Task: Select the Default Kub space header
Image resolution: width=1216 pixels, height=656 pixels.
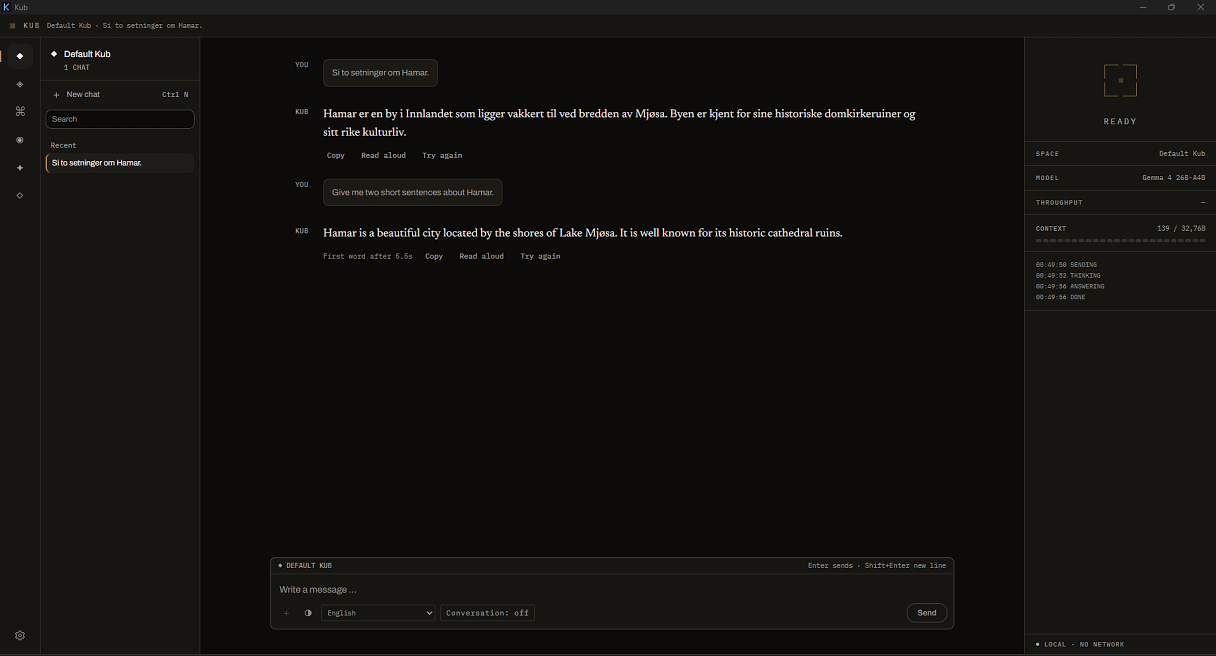Action: tap(120, 60)
